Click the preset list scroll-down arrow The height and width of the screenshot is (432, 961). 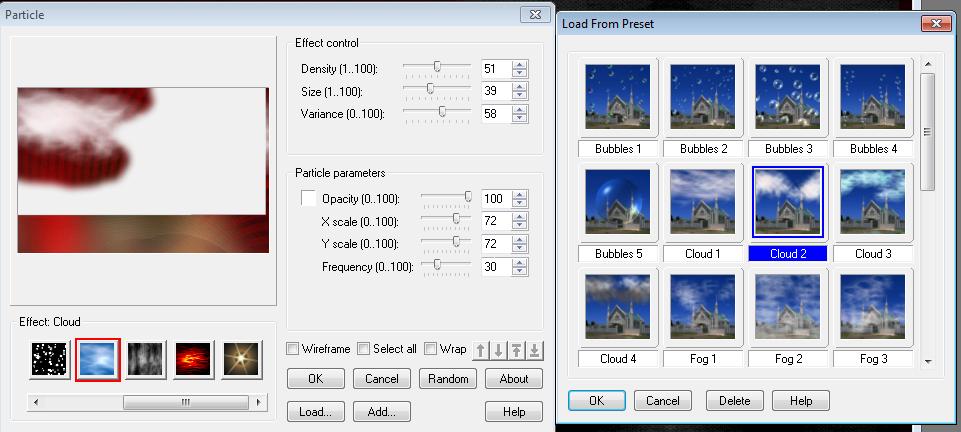(928, 362)
